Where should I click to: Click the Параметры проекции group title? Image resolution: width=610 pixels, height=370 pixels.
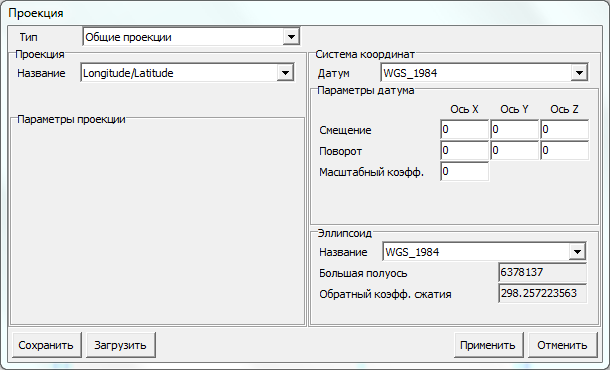click(71, 119)
